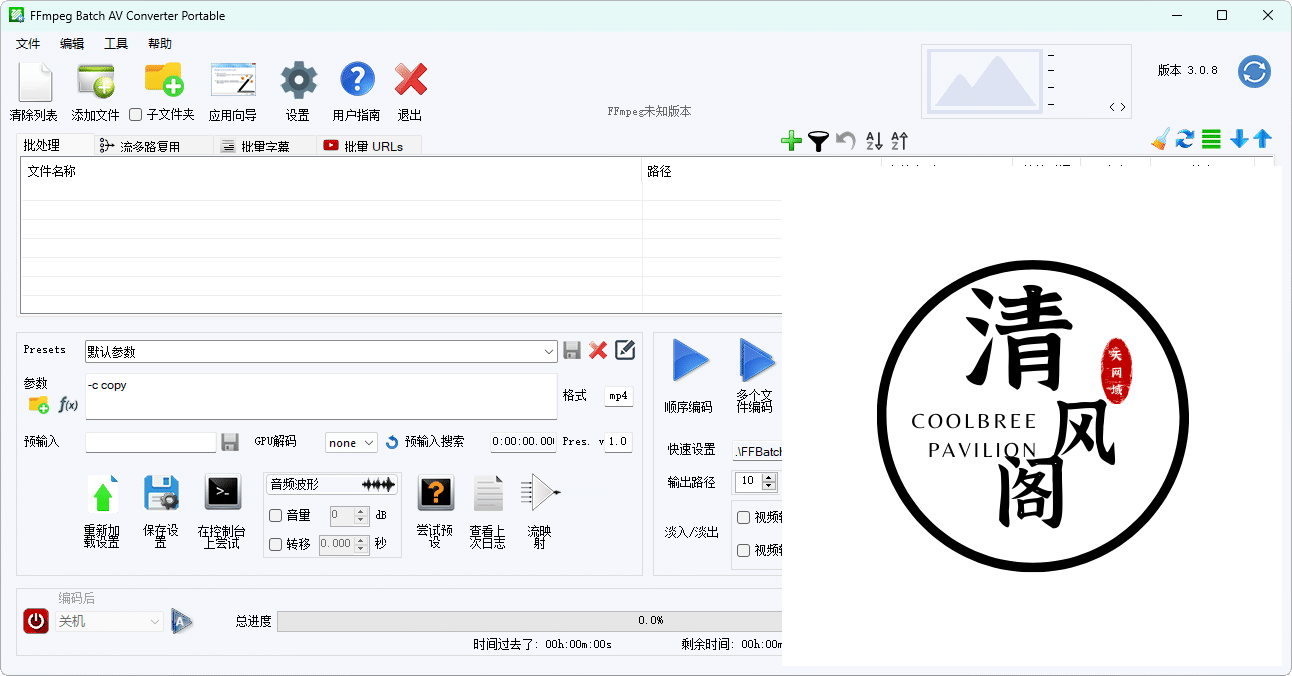Click the 总进度 progress bar
This screenshot has height=676, width=1292.
(x=530, y=621)
